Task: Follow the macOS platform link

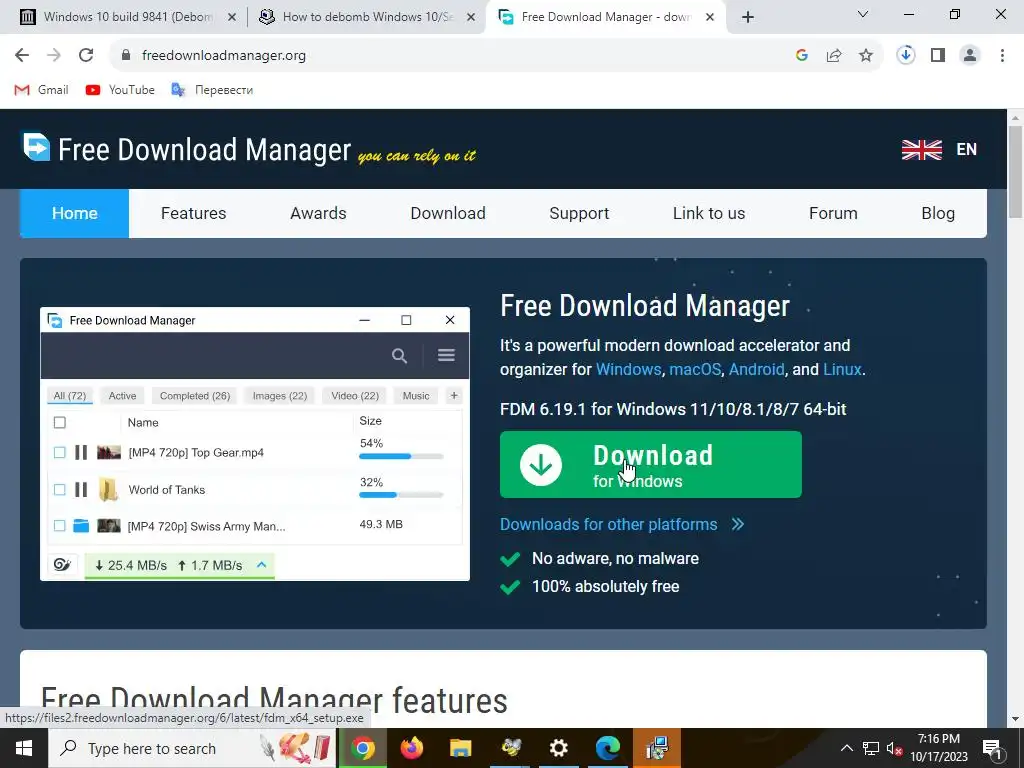Action: point(695,370)
